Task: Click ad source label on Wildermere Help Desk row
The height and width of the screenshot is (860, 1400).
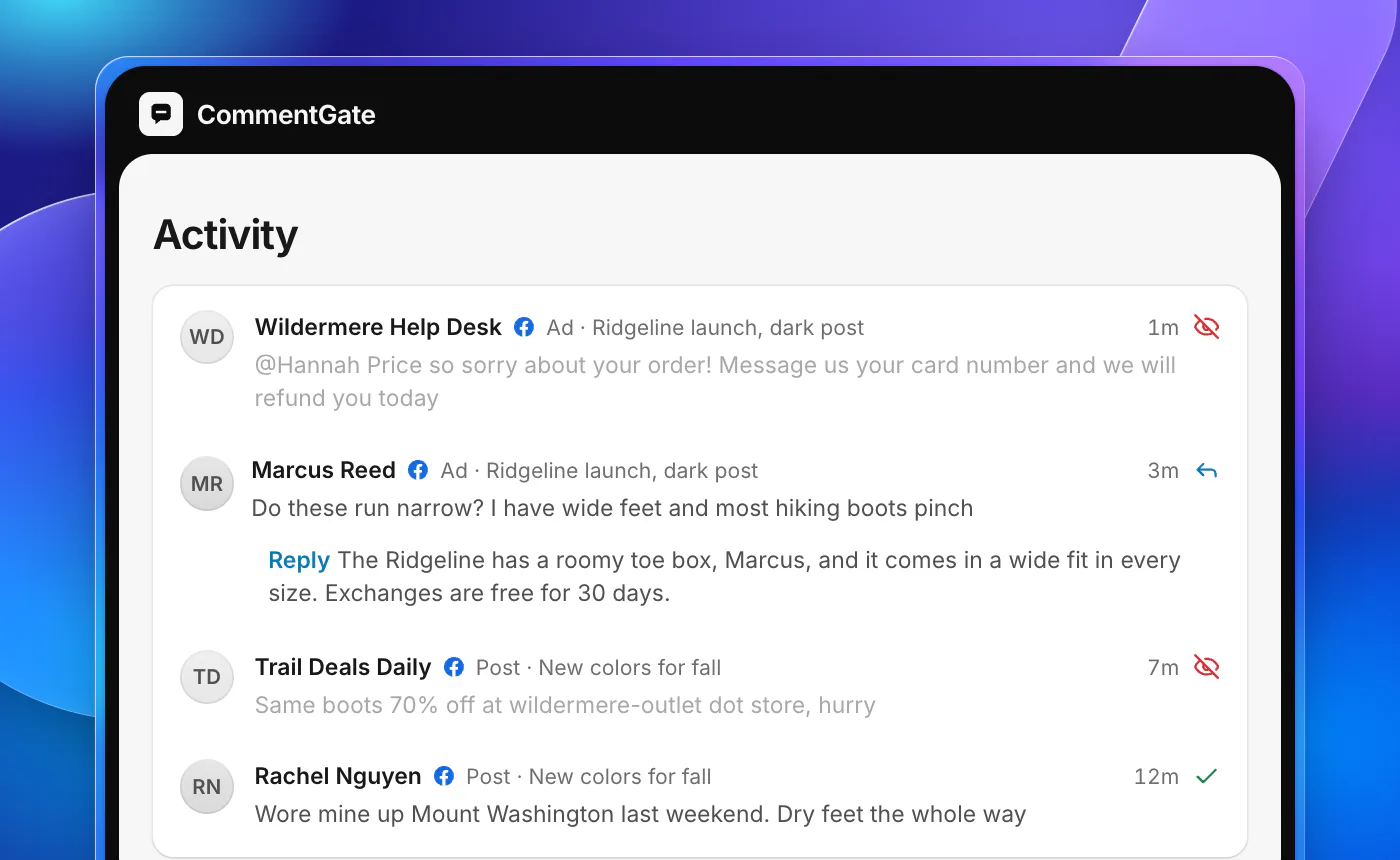Action: (705, 328)
